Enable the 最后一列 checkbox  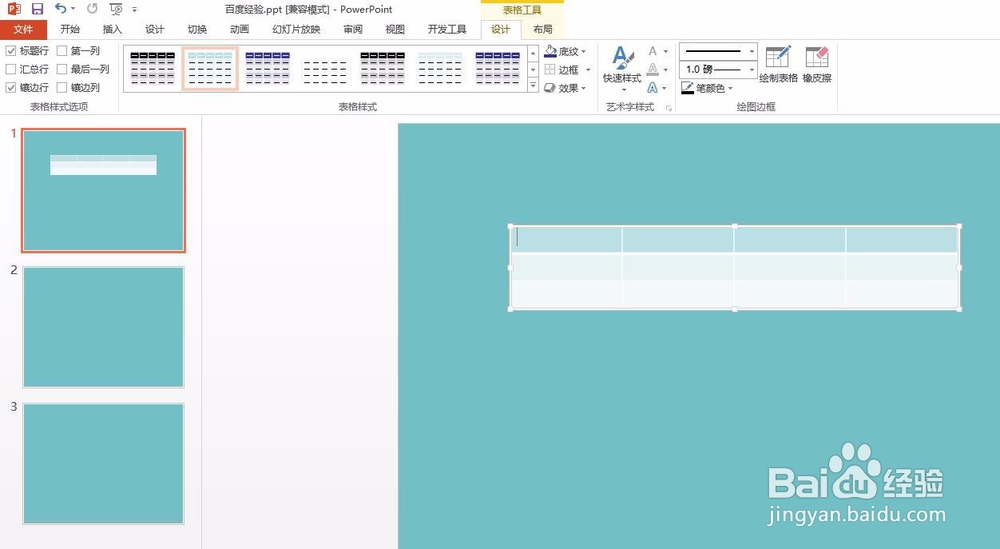pos(62,69)
